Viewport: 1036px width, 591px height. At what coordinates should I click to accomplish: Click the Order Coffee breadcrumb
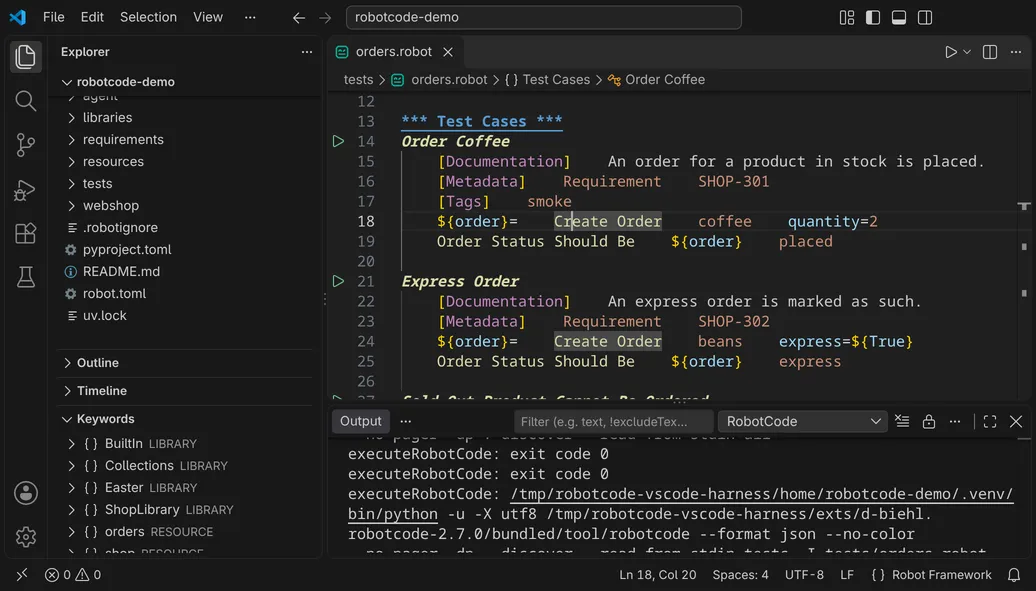point(656,79)
